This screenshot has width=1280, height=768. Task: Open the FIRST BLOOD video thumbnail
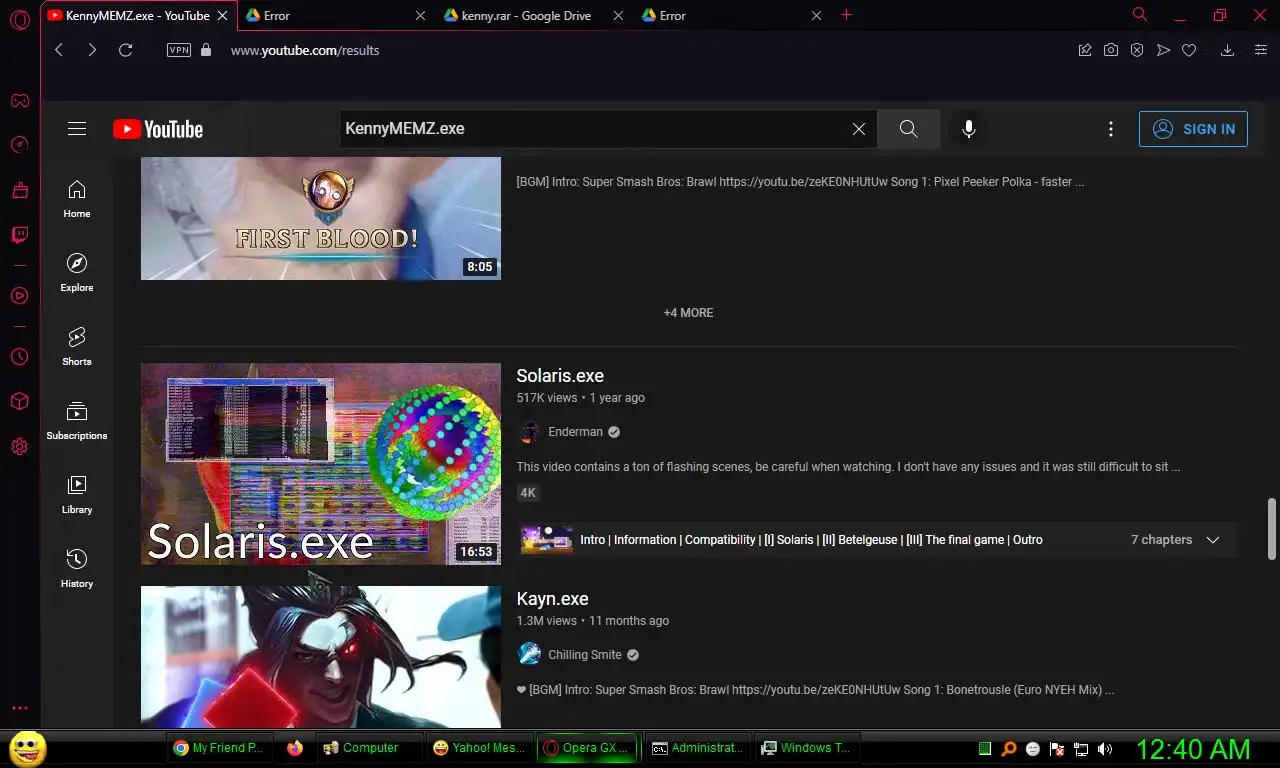pos(321,218)
